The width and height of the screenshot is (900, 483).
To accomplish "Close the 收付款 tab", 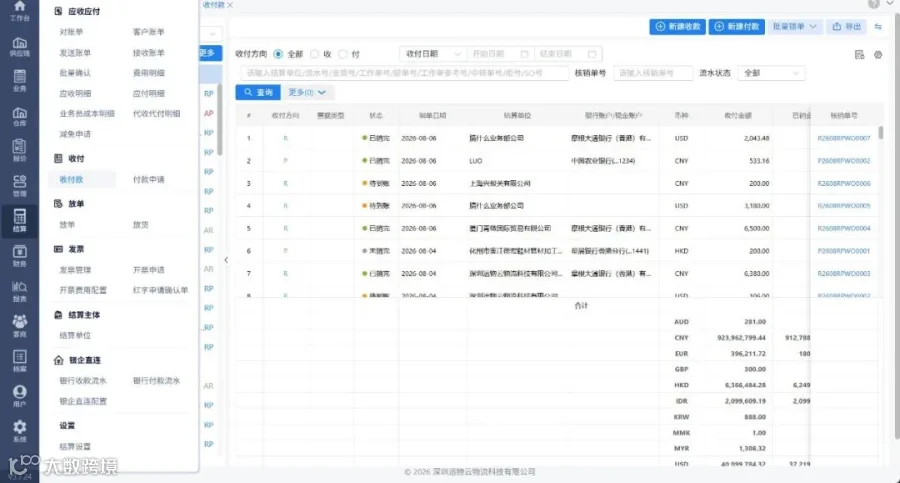I will click(230, 5).
